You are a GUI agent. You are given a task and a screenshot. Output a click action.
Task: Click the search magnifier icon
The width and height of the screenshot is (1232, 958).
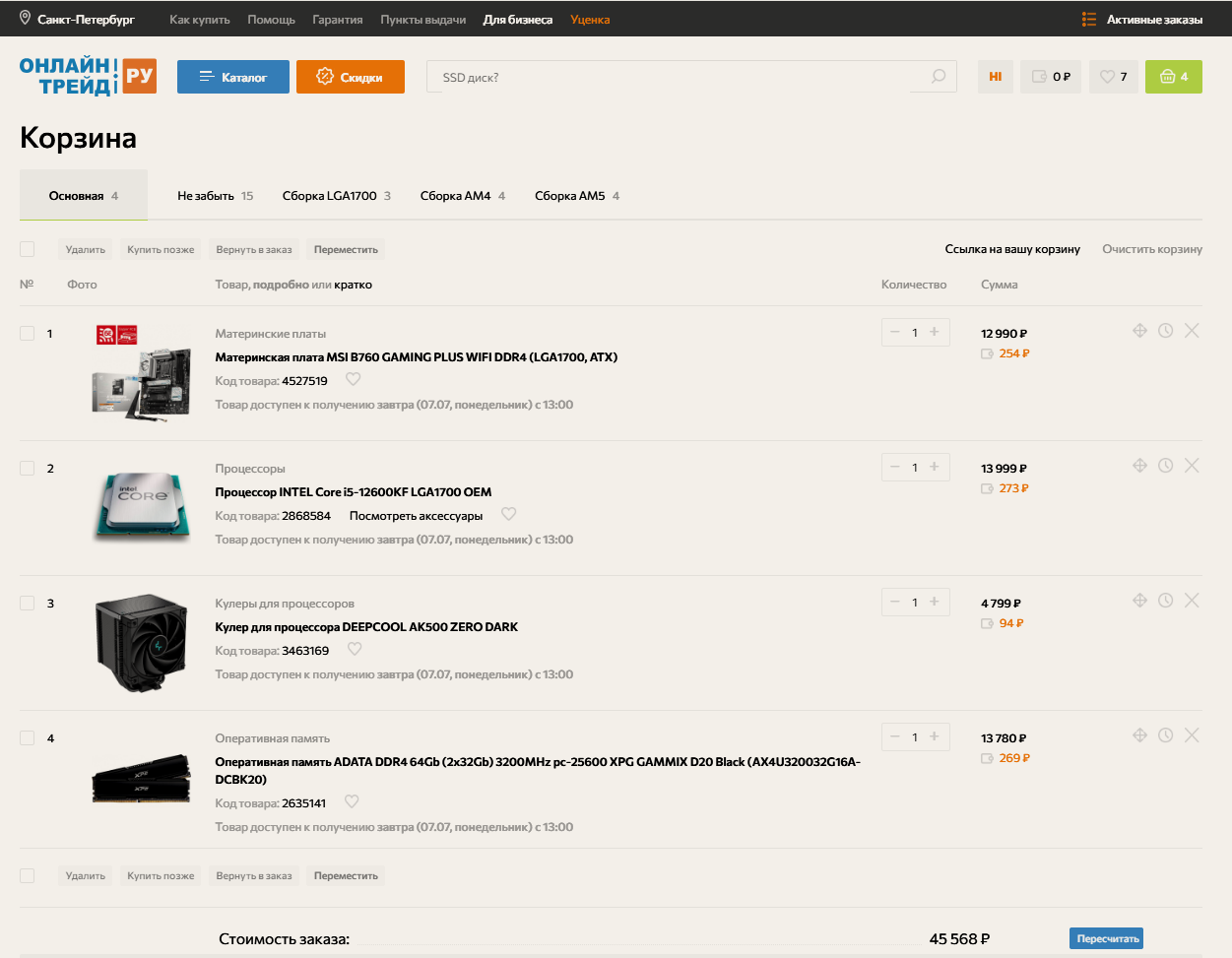pos(939,77)
